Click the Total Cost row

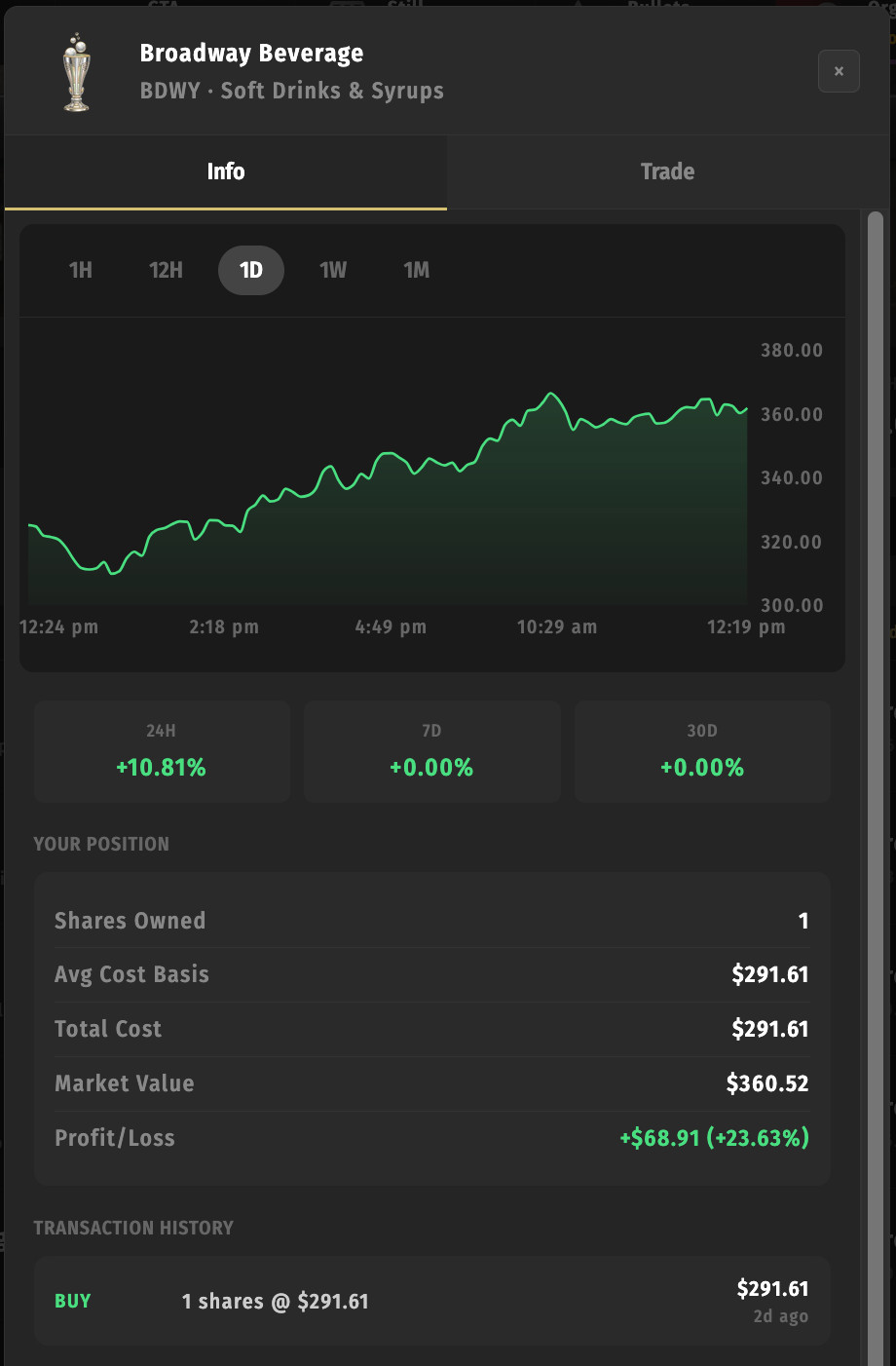(431, 1029)
